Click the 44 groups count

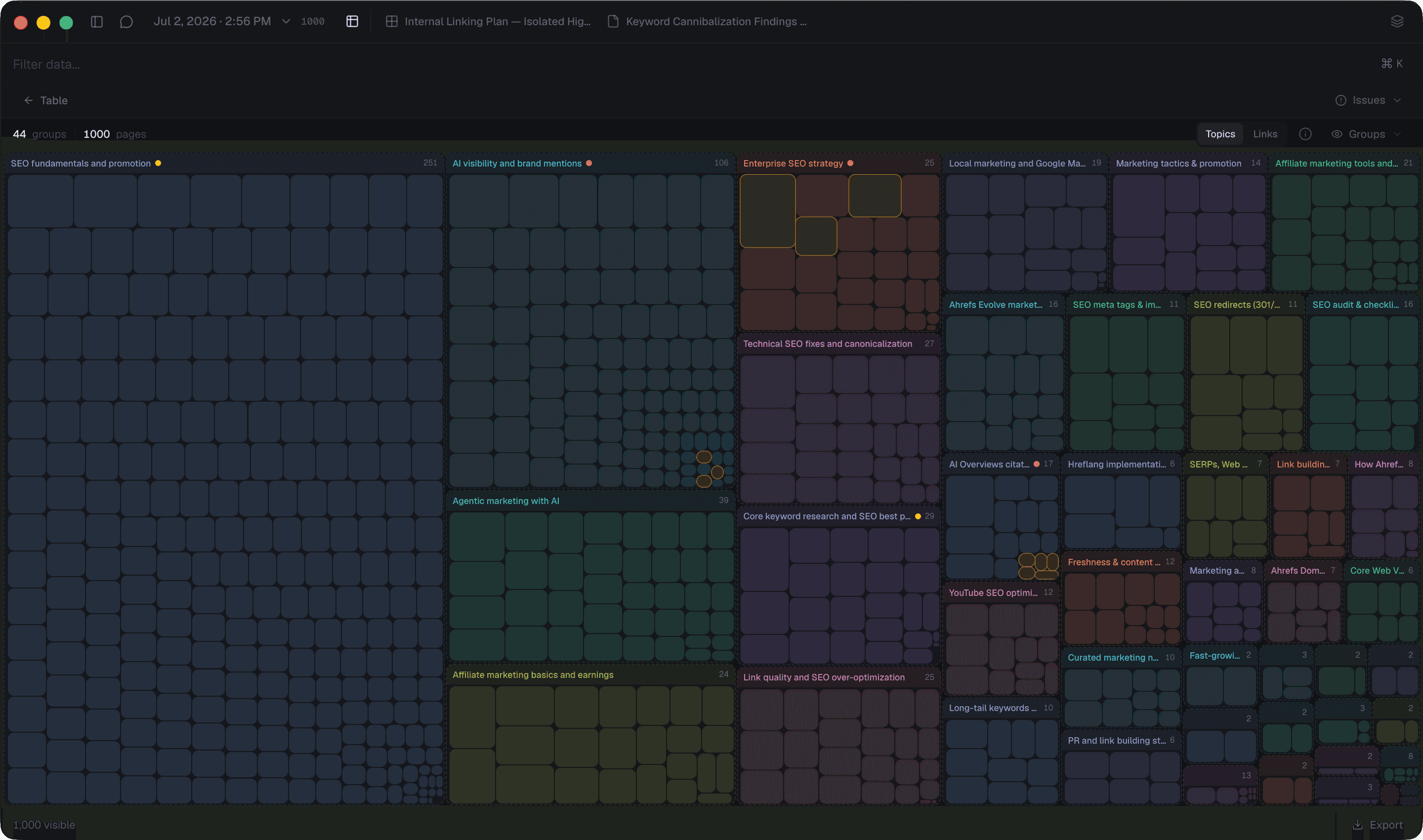pyautogui.click(x=39, y=134)
